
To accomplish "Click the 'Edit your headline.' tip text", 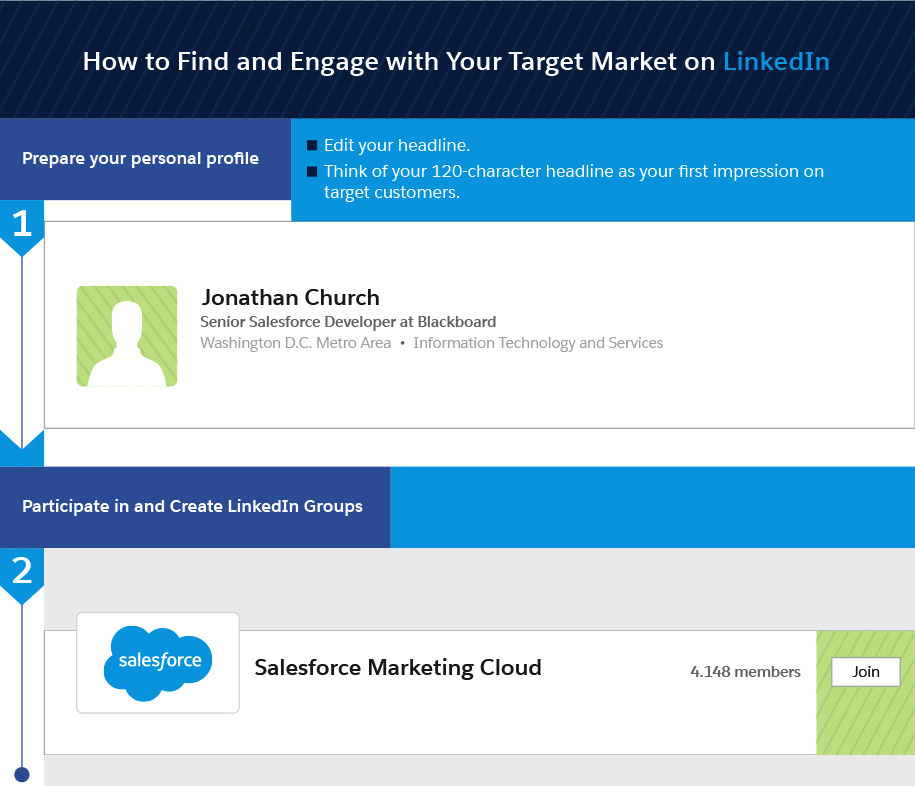I will point(397,145).
